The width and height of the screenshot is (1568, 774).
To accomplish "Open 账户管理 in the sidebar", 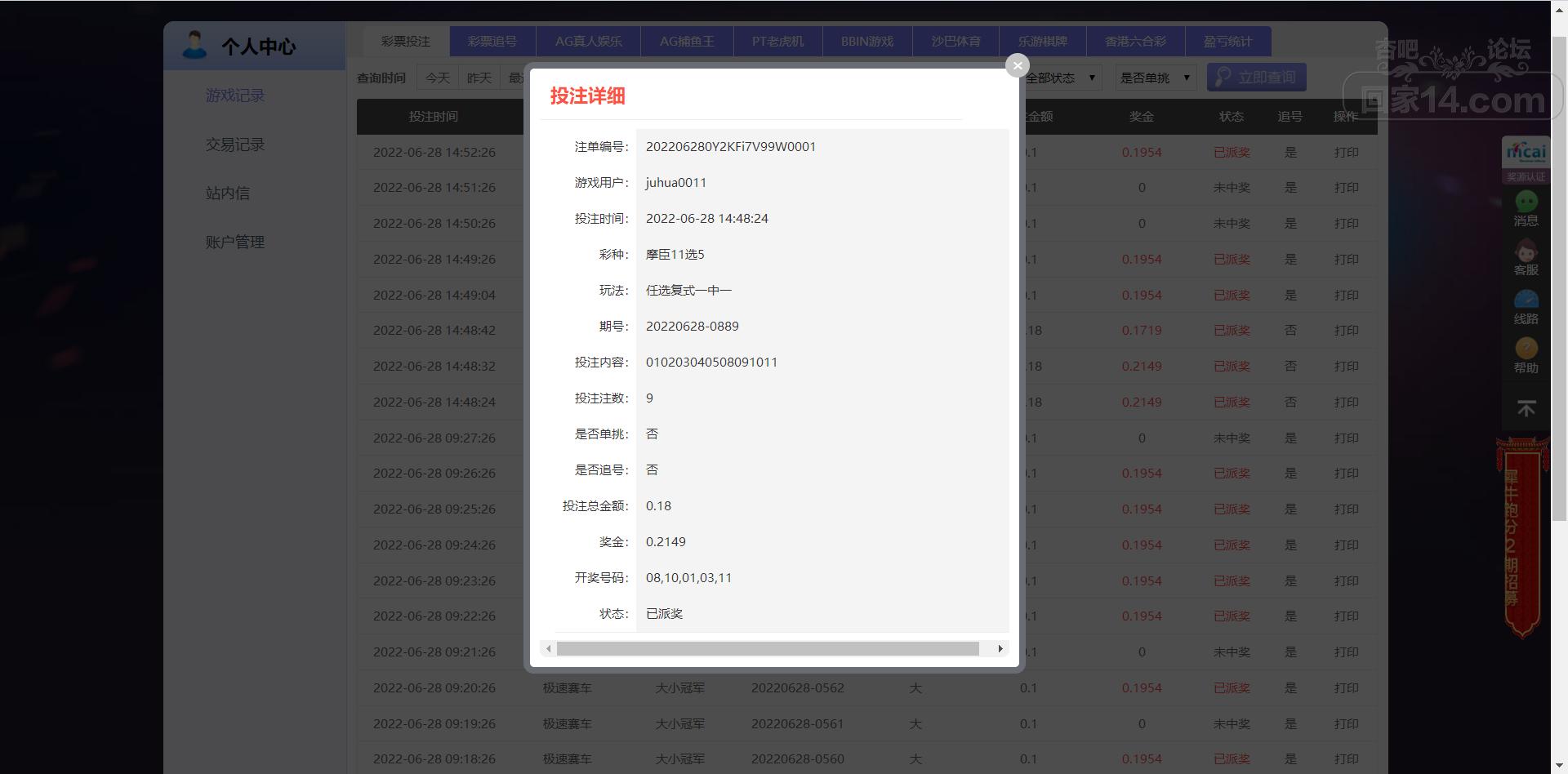I will (235, 242).
